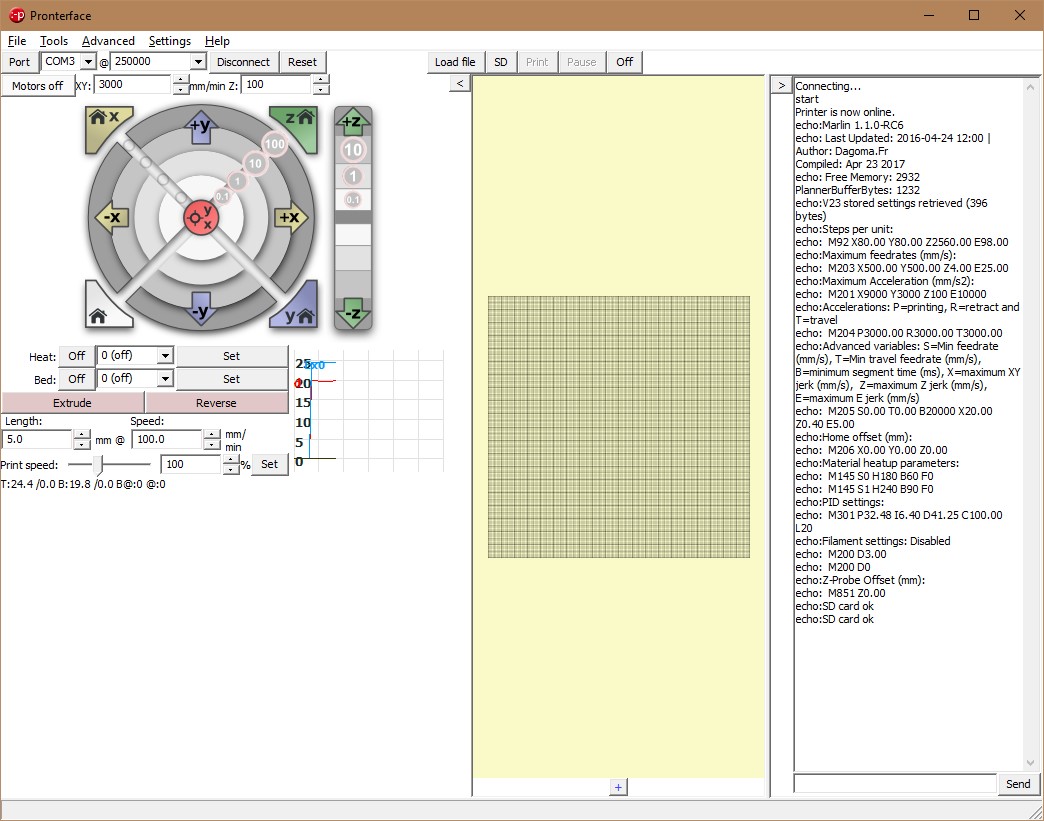Jog the printer in -X direction
The height and width of the screenshot is (821, 1044).
[x=109, y=217]
